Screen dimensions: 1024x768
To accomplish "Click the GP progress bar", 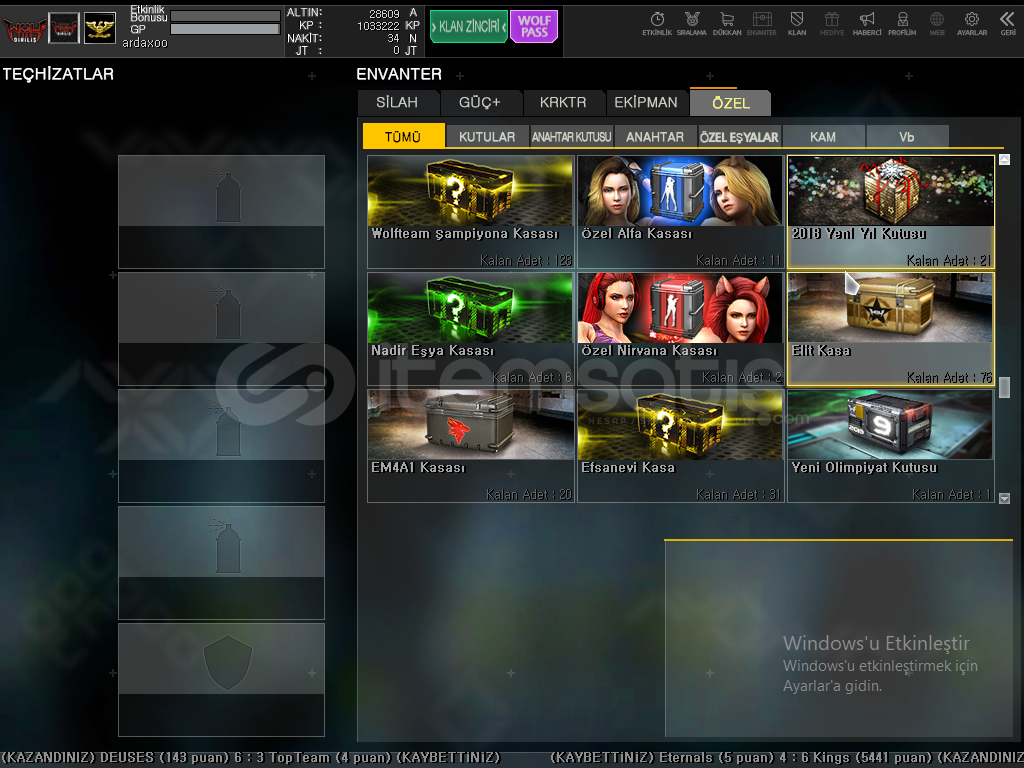I will click(225, 29).
